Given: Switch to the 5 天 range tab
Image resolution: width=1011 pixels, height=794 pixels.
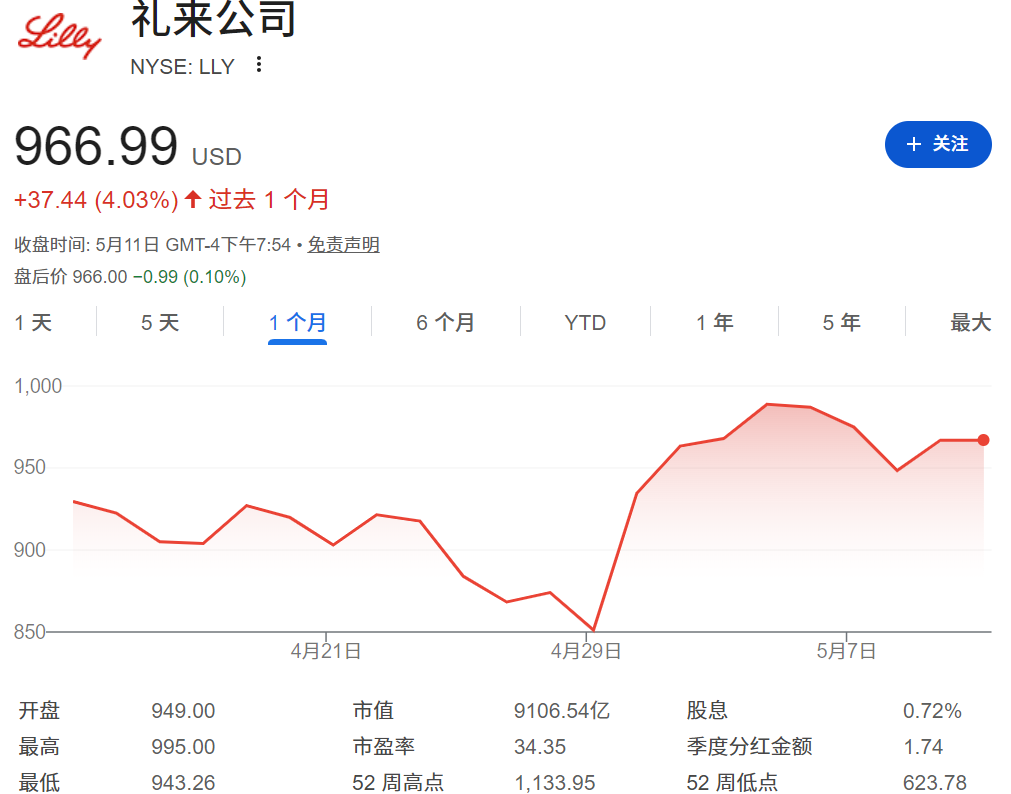Looking at the screenshot, I should [160, 323].
